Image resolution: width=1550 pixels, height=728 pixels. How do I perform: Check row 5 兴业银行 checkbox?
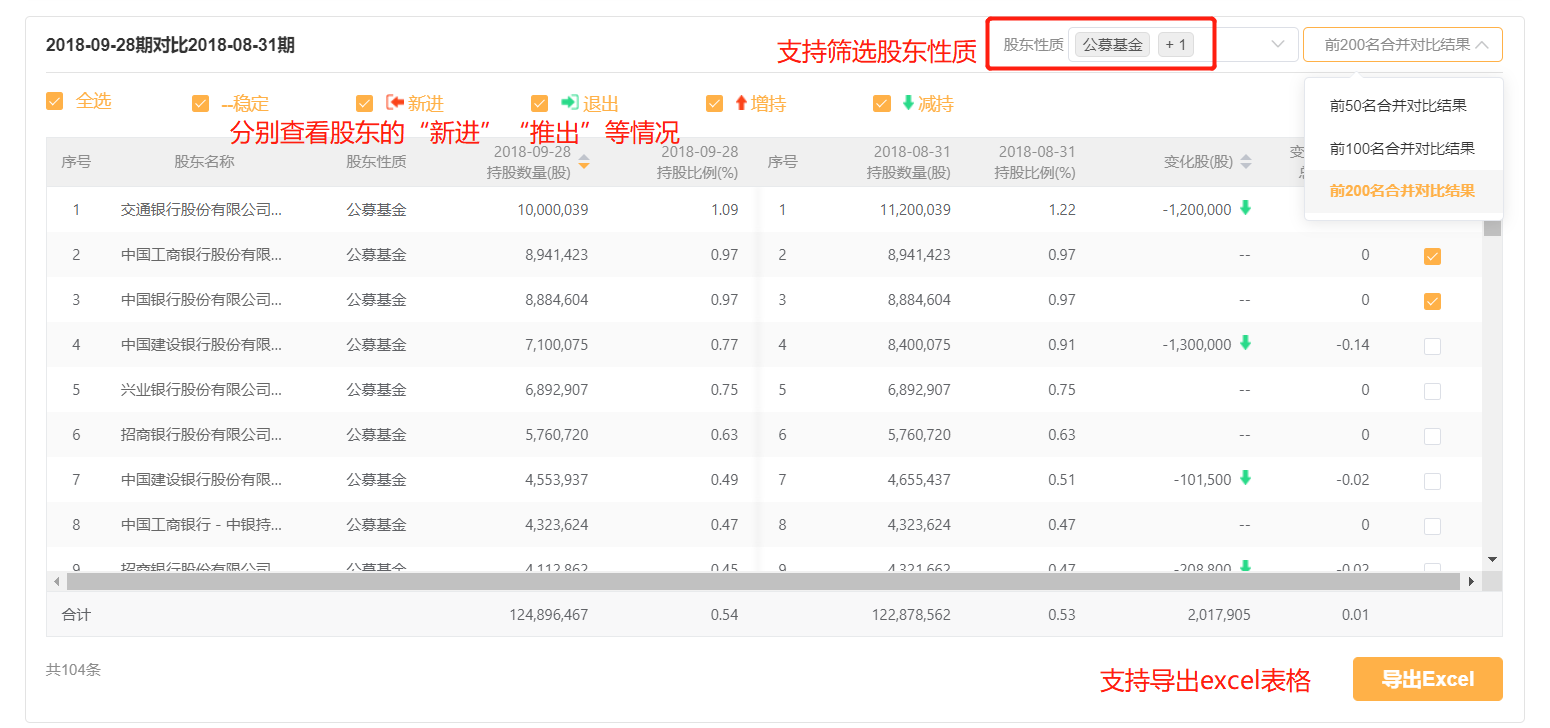[x=1432, y=391]
